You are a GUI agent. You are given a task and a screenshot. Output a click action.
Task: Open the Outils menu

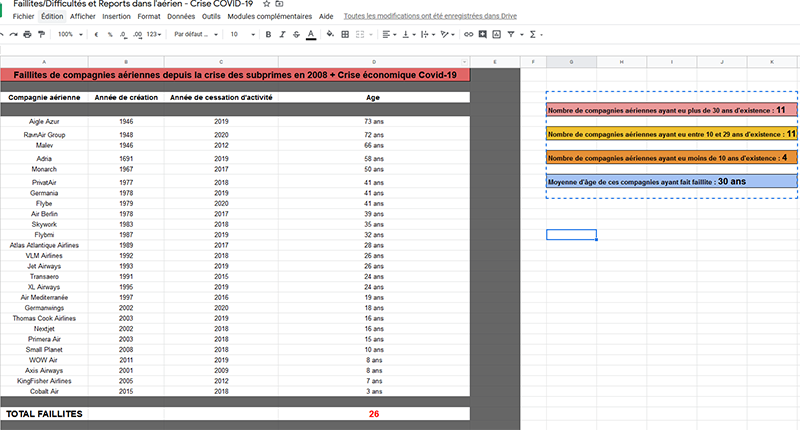[x=211, y=16]
